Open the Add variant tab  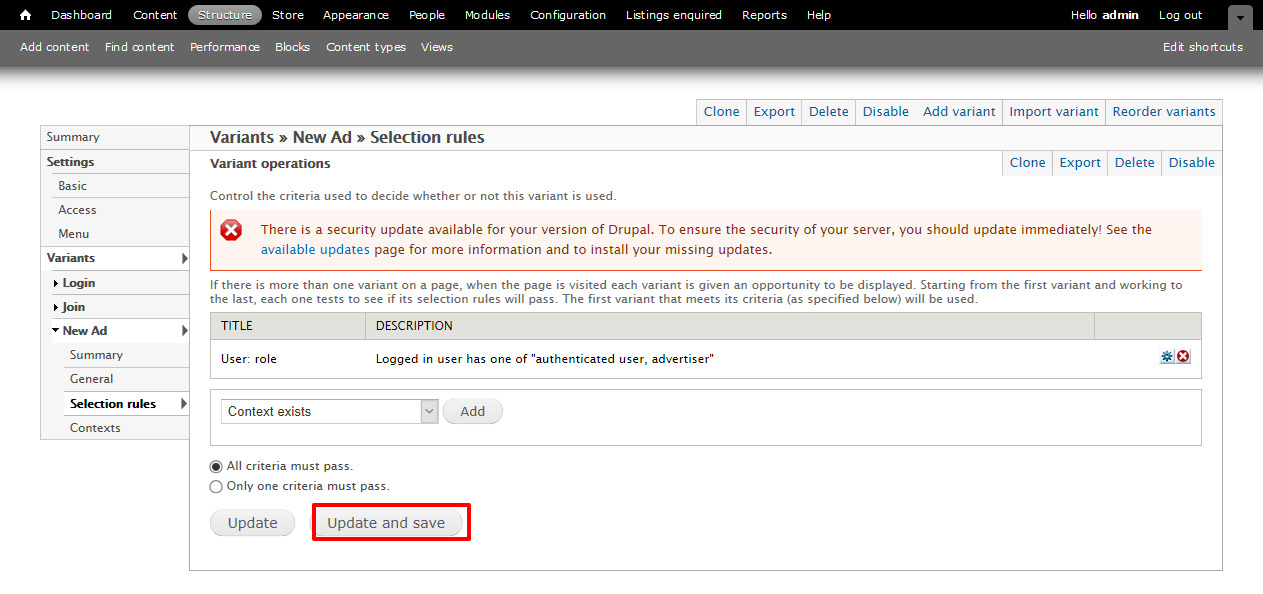pyautogui.click(x=958, y=112)
